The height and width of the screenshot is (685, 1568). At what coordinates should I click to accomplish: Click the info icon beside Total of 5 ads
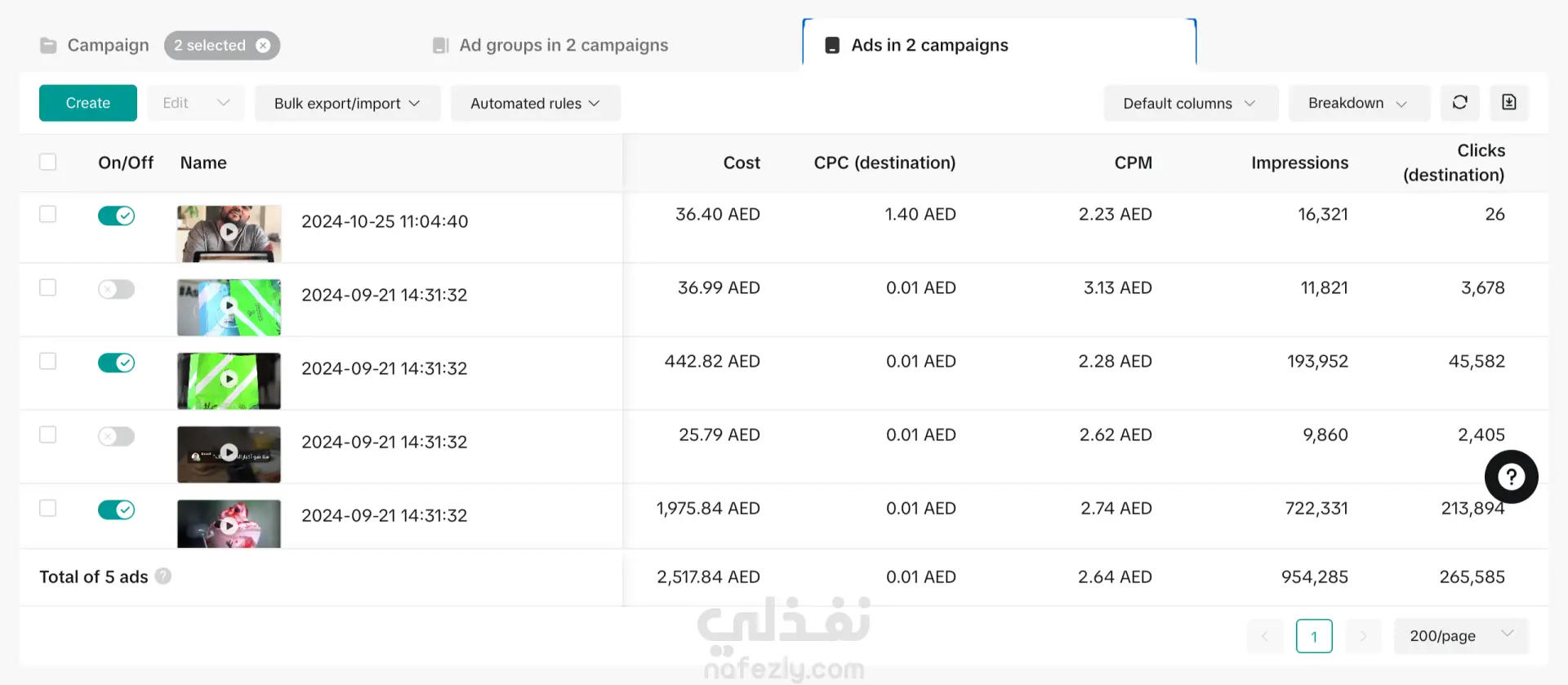[163, 576]
